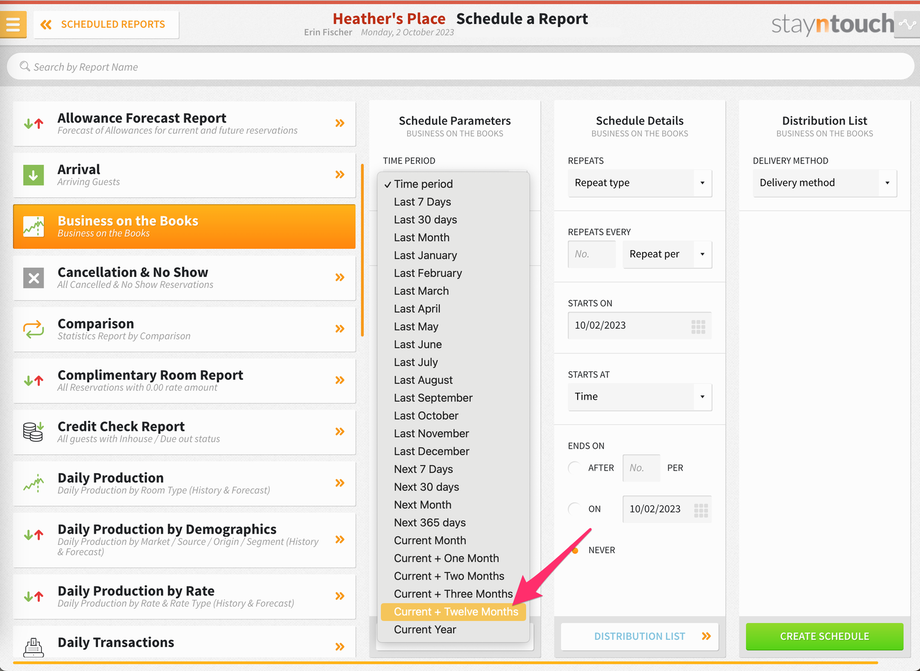Expand Daily Production by Rate chevron
This screenshot has width=920, height=671.
pyautogui.click(x=340, y=596)
